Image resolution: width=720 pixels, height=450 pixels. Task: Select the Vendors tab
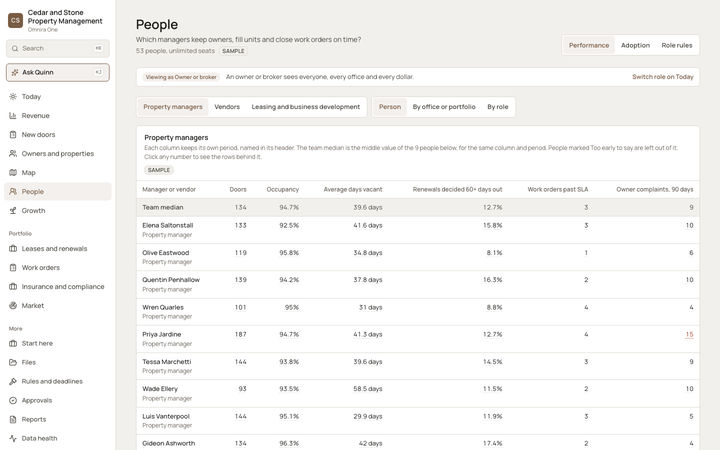[227, 107]
